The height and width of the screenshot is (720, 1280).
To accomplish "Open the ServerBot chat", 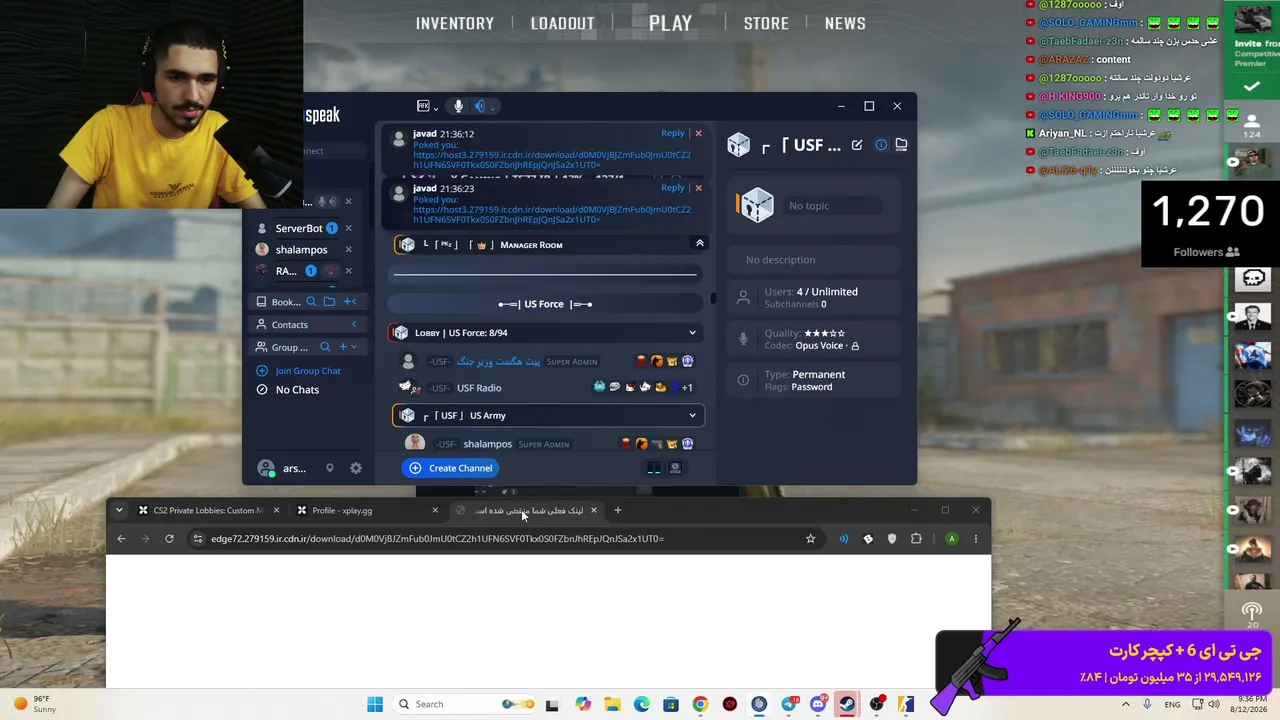I will (x=298, y=228).
